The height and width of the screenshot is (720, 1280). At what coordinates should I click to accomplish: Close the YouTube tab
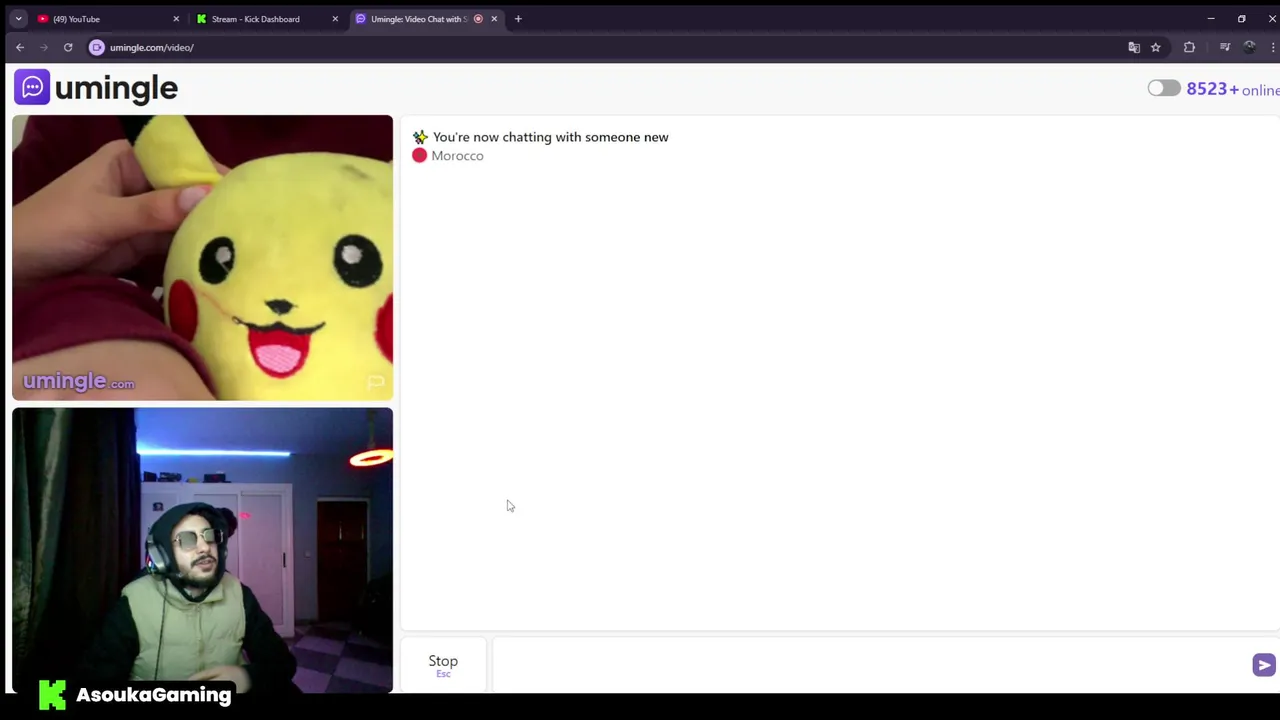[176, 19]
